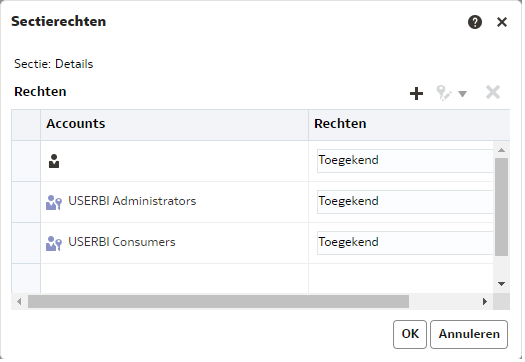Click the vertical scrollbar down arrow
The image size is (525, 362).
tap(501, 284)
